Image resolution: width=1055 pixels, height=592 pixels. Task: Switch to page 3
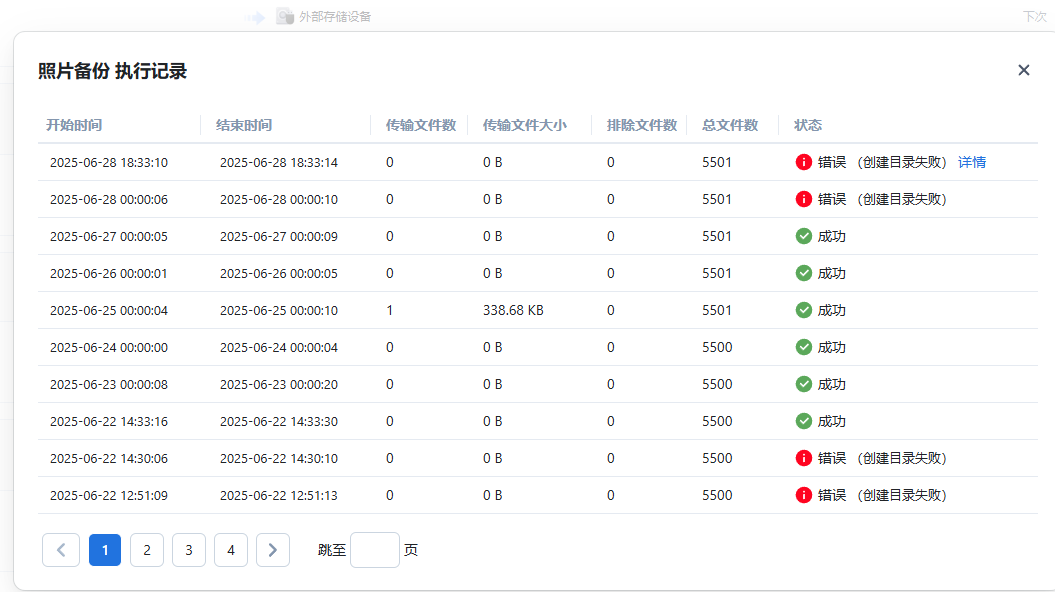[189, 550]
